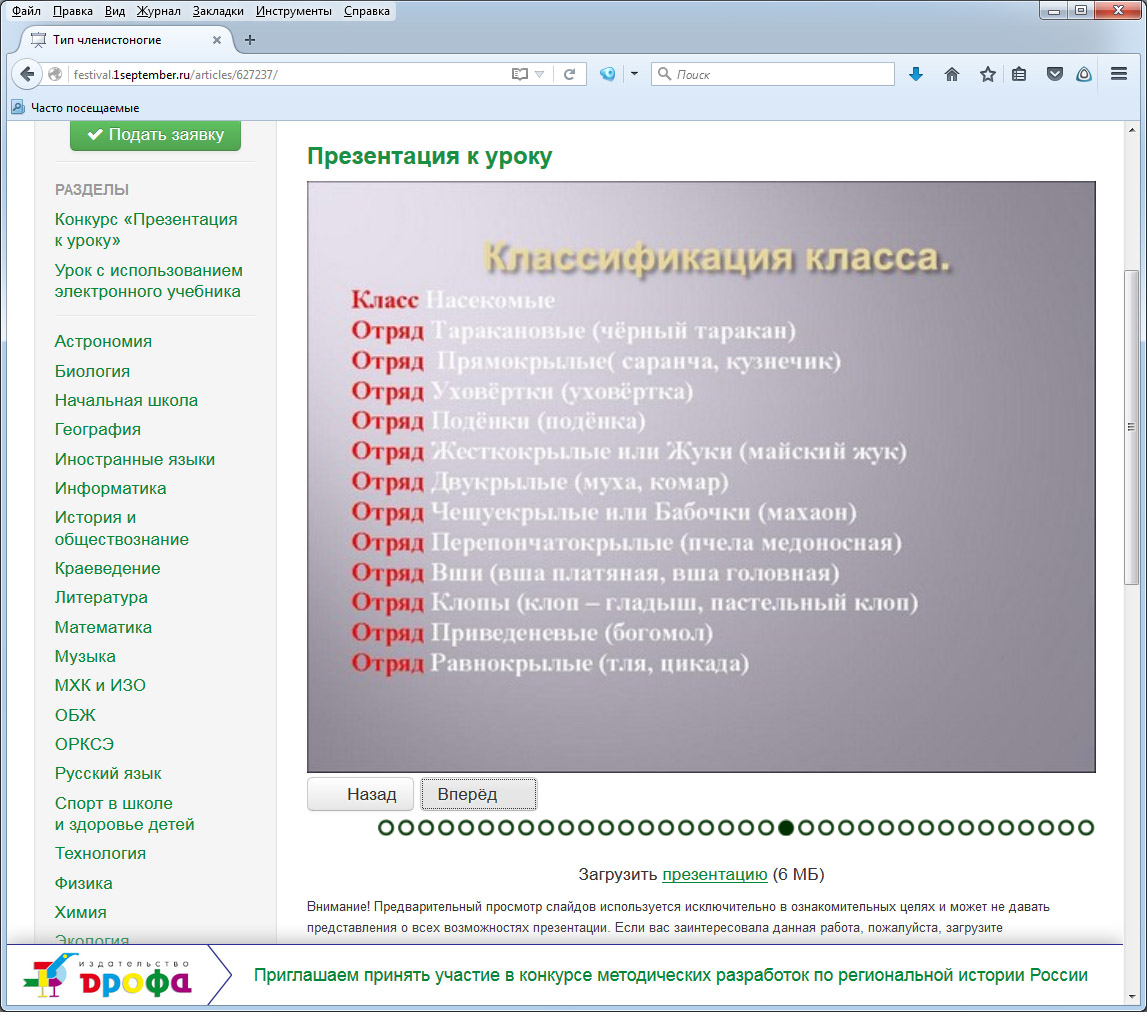Click the page vertical scrollbar thumb
The height and width of the screenshot is (1012, 1147).
[x=1132, y=427]
